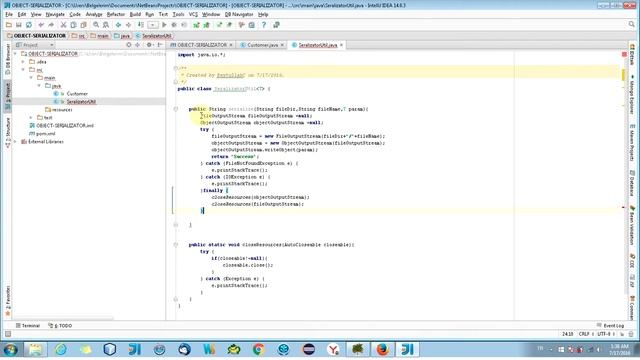Open the Event Log panel
The image size is (640, 360).
pos(611,326)
